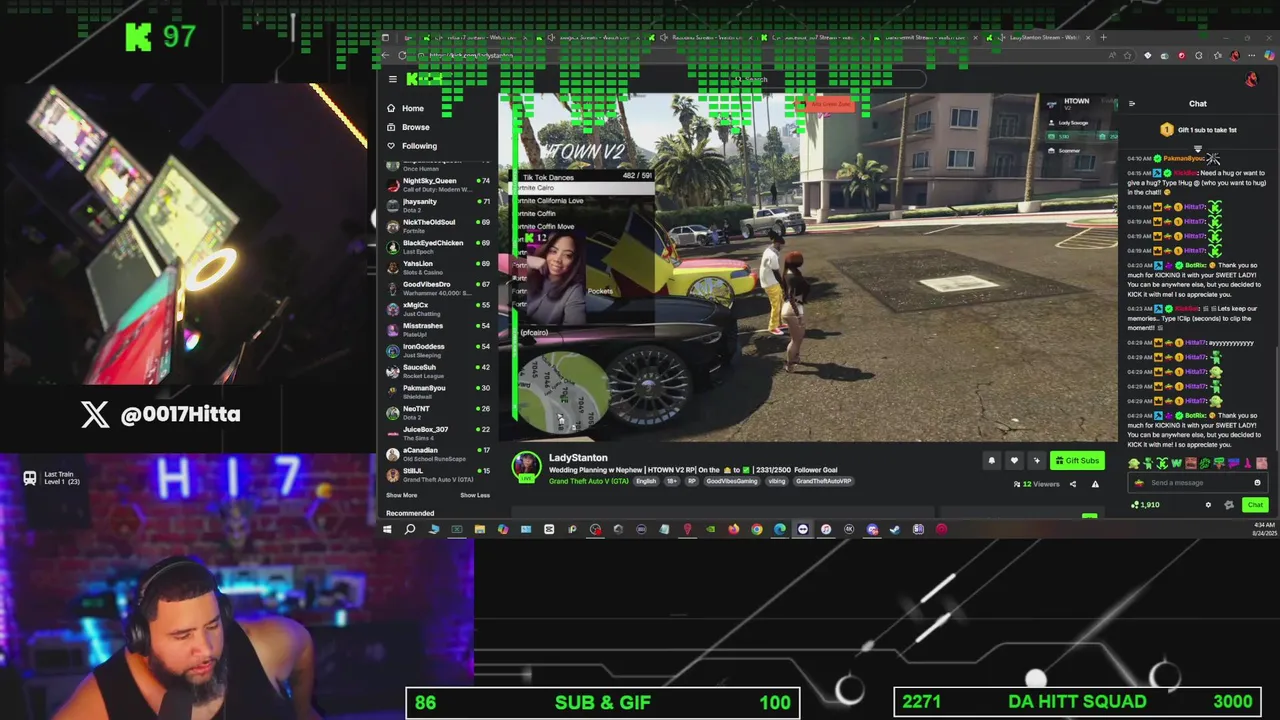Open BlackEyedChicken channel in sidebar
The image size is (1280, 720).
(x=439, y=246)
